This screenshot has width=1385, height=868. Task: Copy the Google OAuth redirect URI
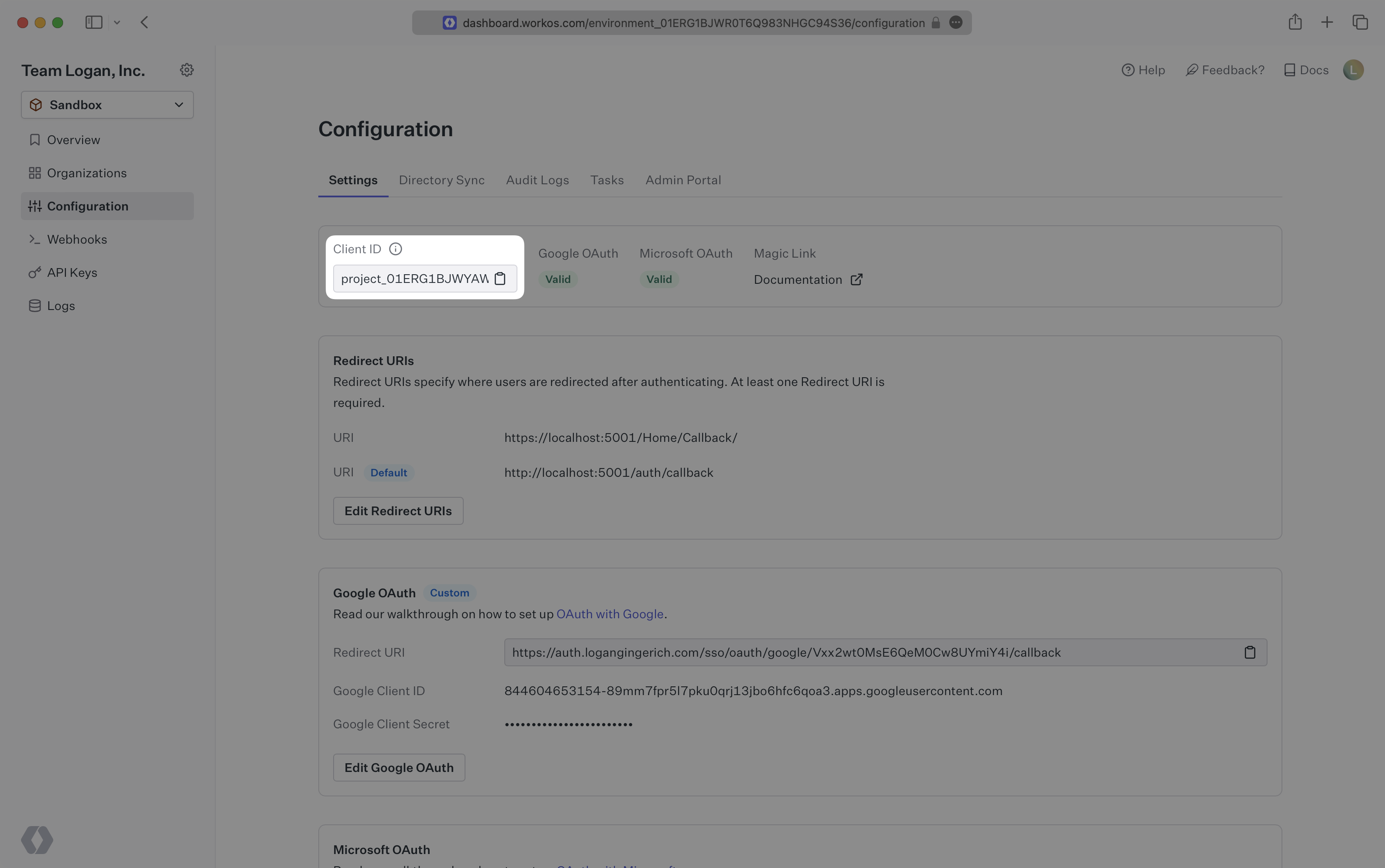coord(1250,652)
